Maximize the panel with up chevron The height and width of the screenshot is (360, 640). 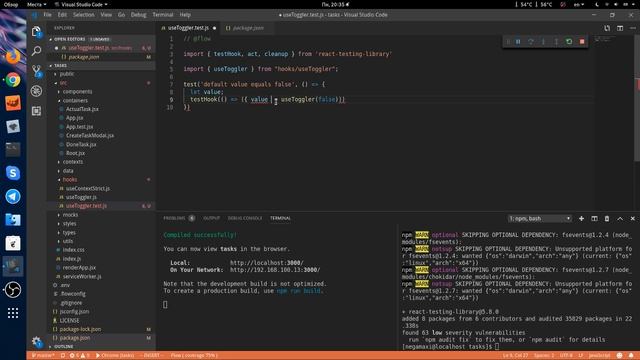tap(620, 219)
